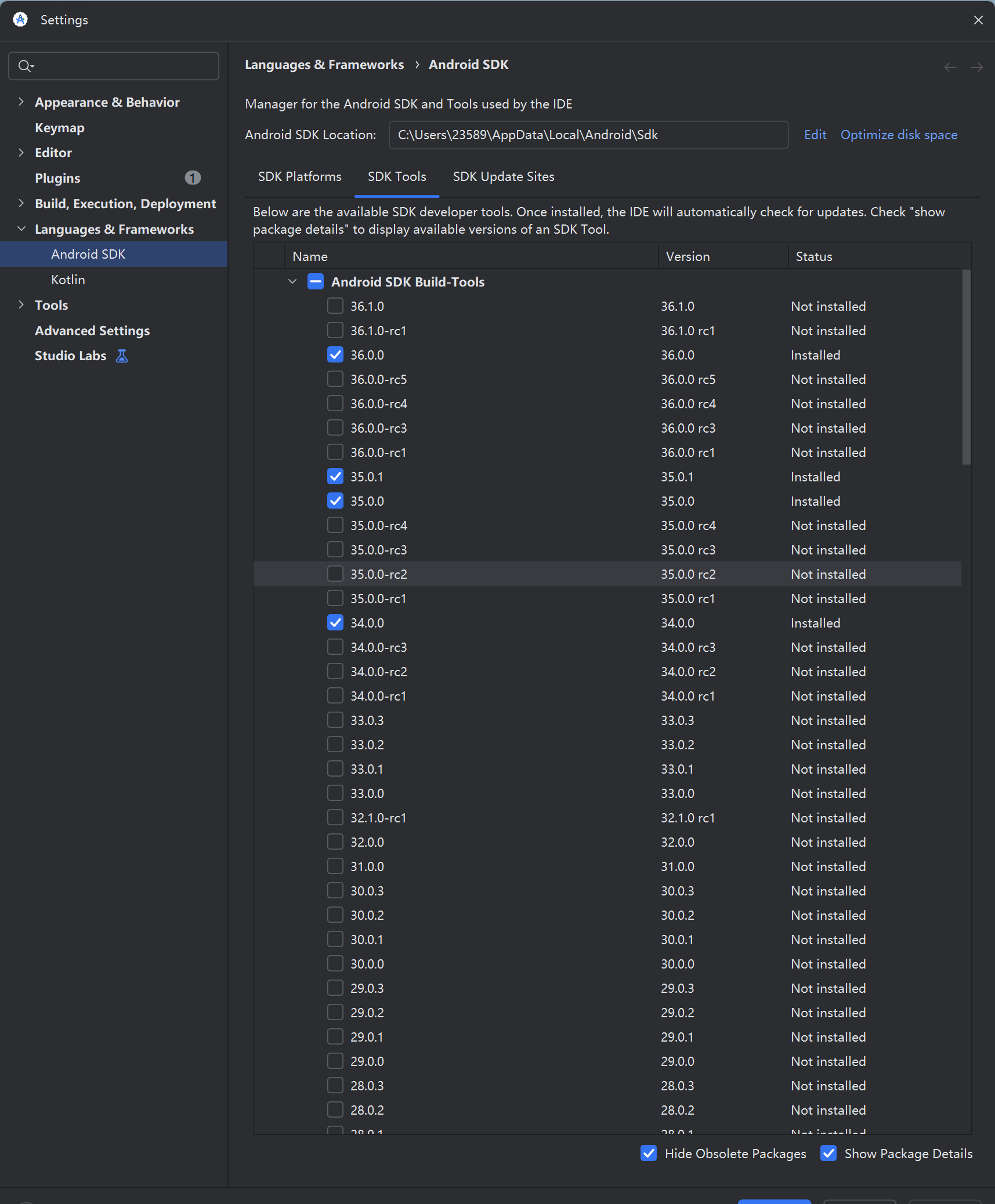995x1204 pixels.
Task: Open Plugins settings page
Action: [57, 178]
